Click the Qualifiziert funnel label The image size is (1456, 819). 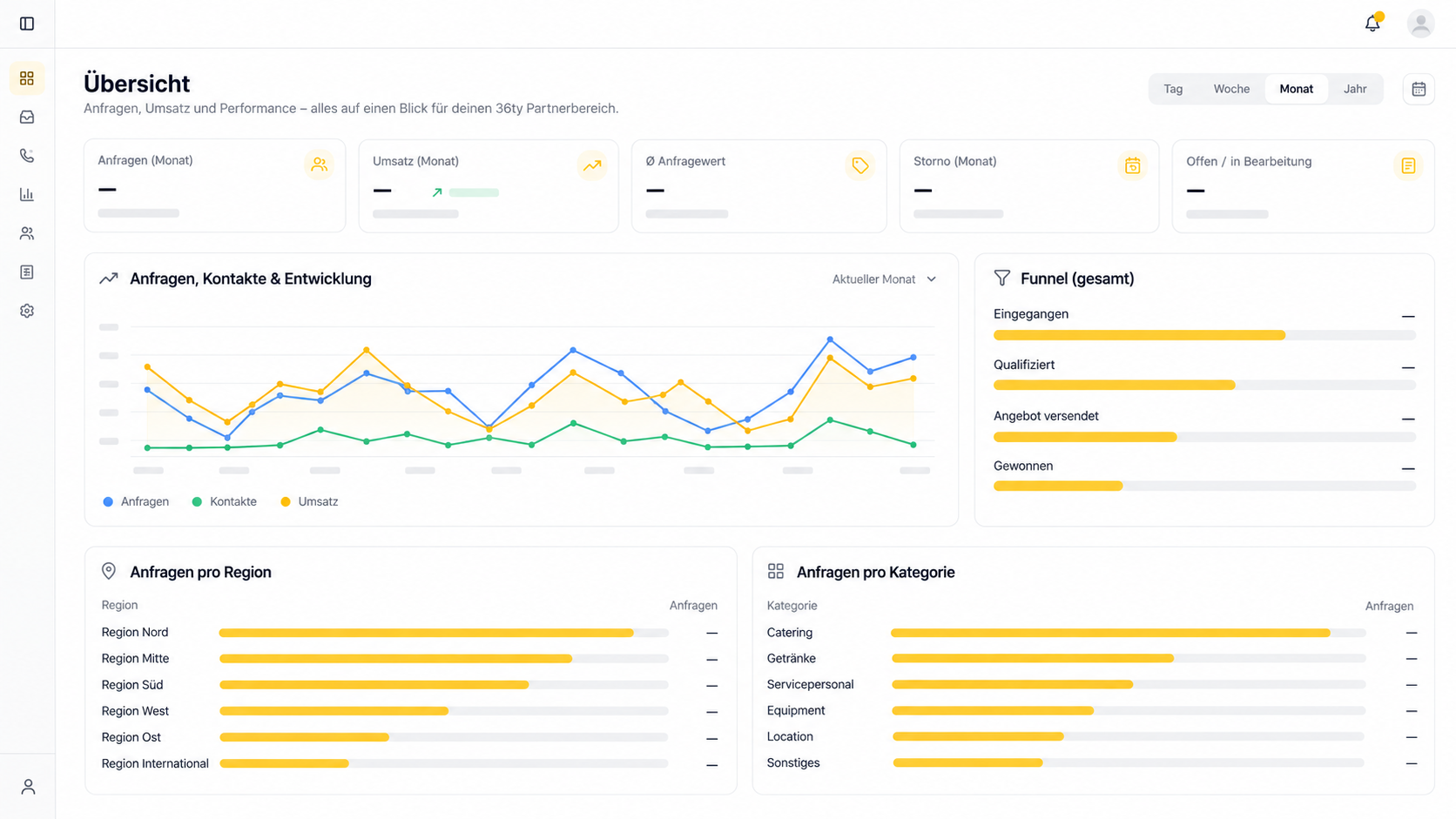(1024, 365)
